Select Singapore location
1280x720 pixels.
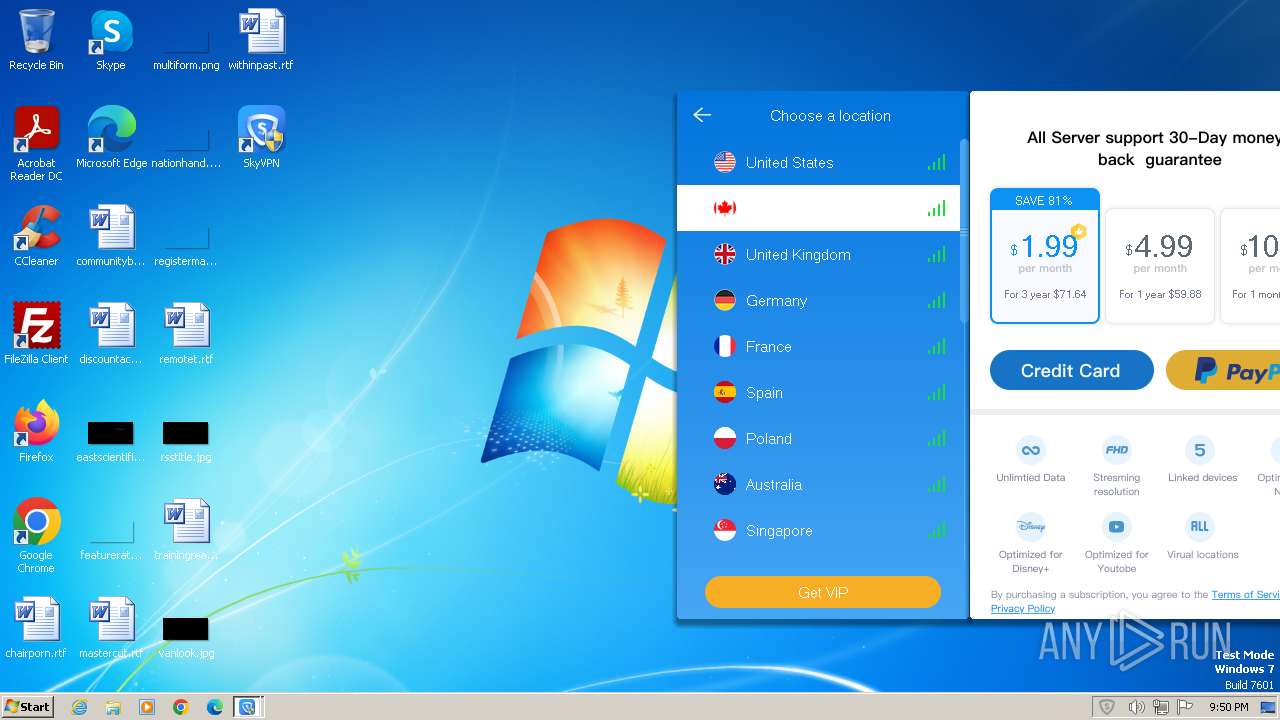point(818,530)
